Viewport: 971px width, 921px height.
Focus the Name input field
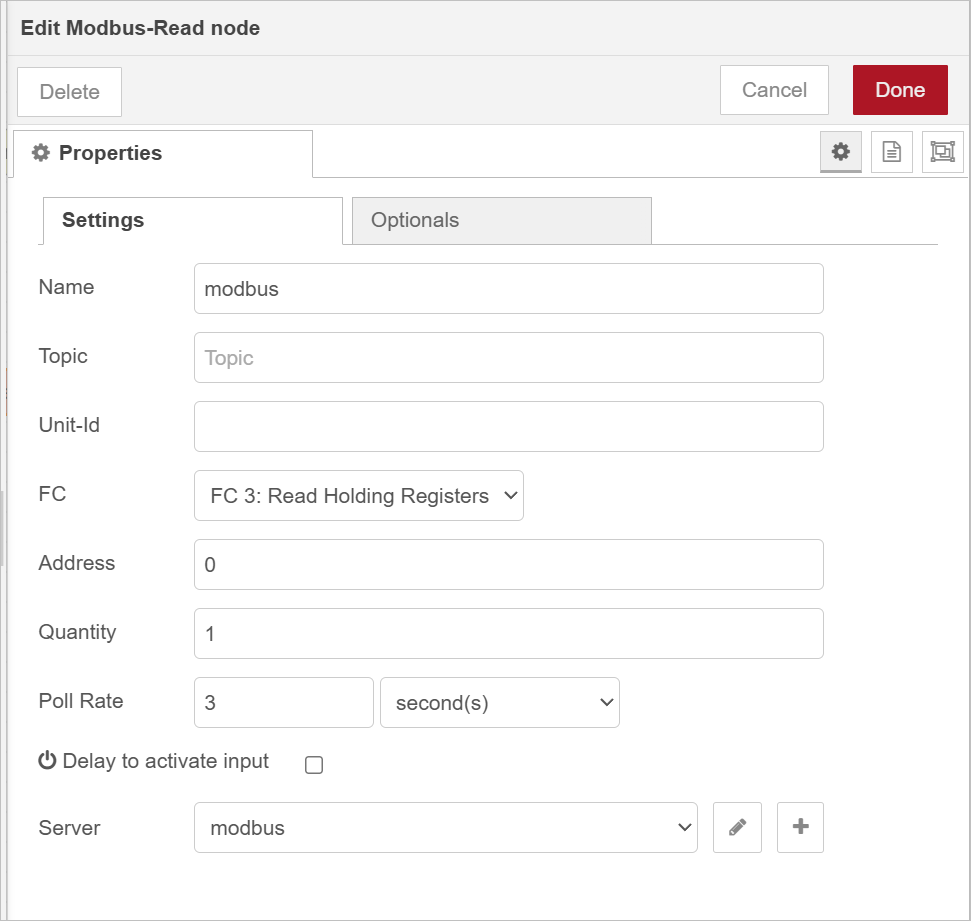[x=508, y=289]
